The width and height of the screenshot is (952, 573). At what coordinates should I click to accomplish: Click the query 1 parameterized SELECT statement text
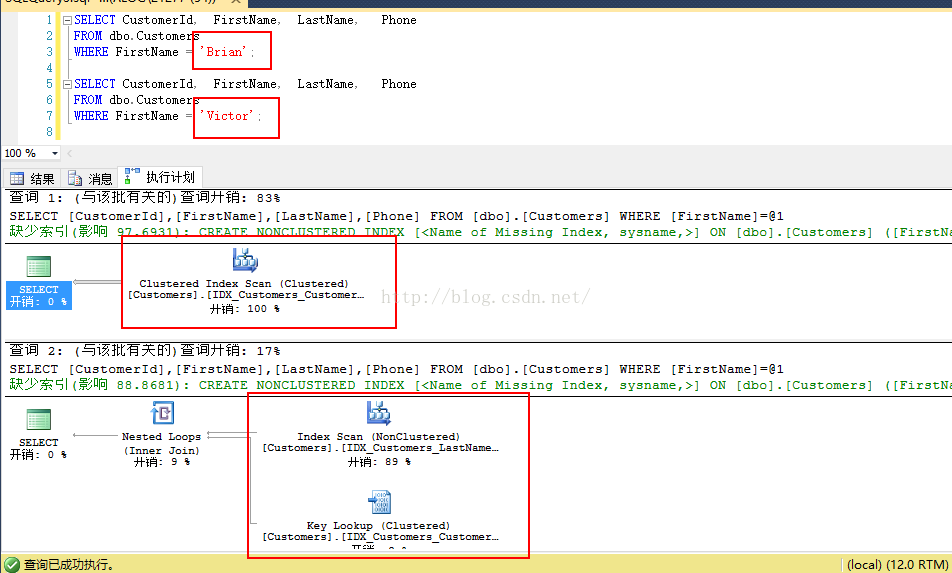point(396,216)
